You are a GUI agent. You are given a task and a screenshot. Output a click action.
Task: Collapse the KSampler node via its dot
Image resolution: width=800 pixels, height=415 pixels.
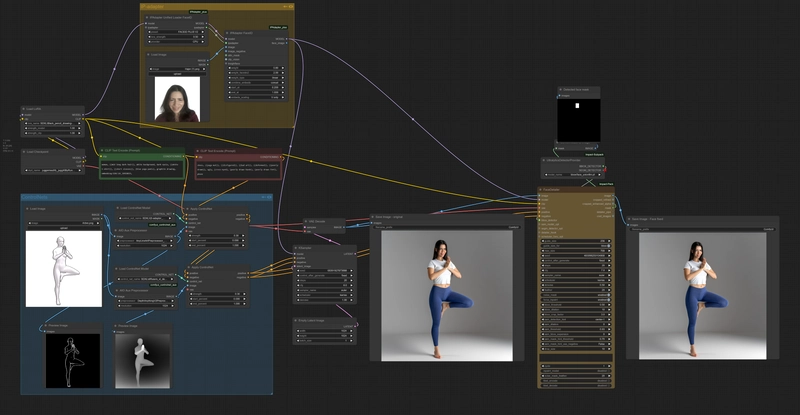click(296, 248)
